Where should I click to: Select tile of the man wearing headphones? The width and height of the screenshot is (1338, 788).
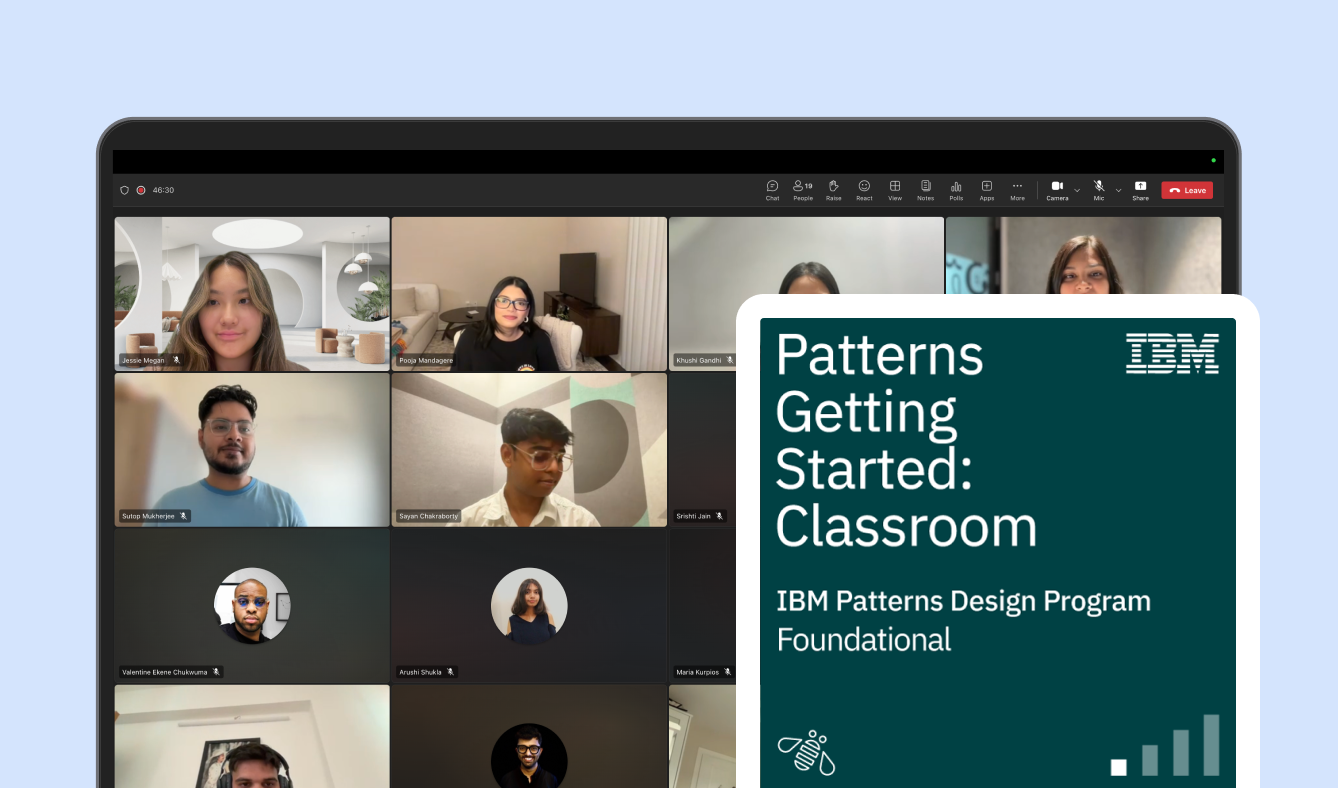pos(252,736)
